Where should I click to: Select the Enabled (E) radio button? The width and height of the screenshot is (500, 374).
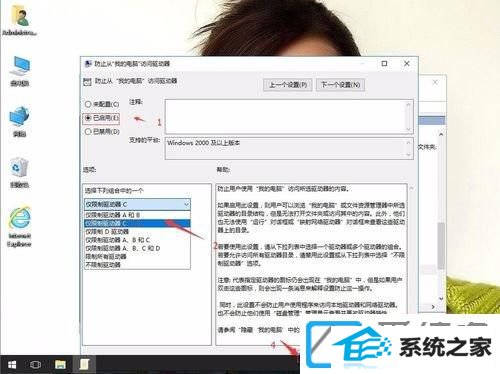click(x=102, y=118)
